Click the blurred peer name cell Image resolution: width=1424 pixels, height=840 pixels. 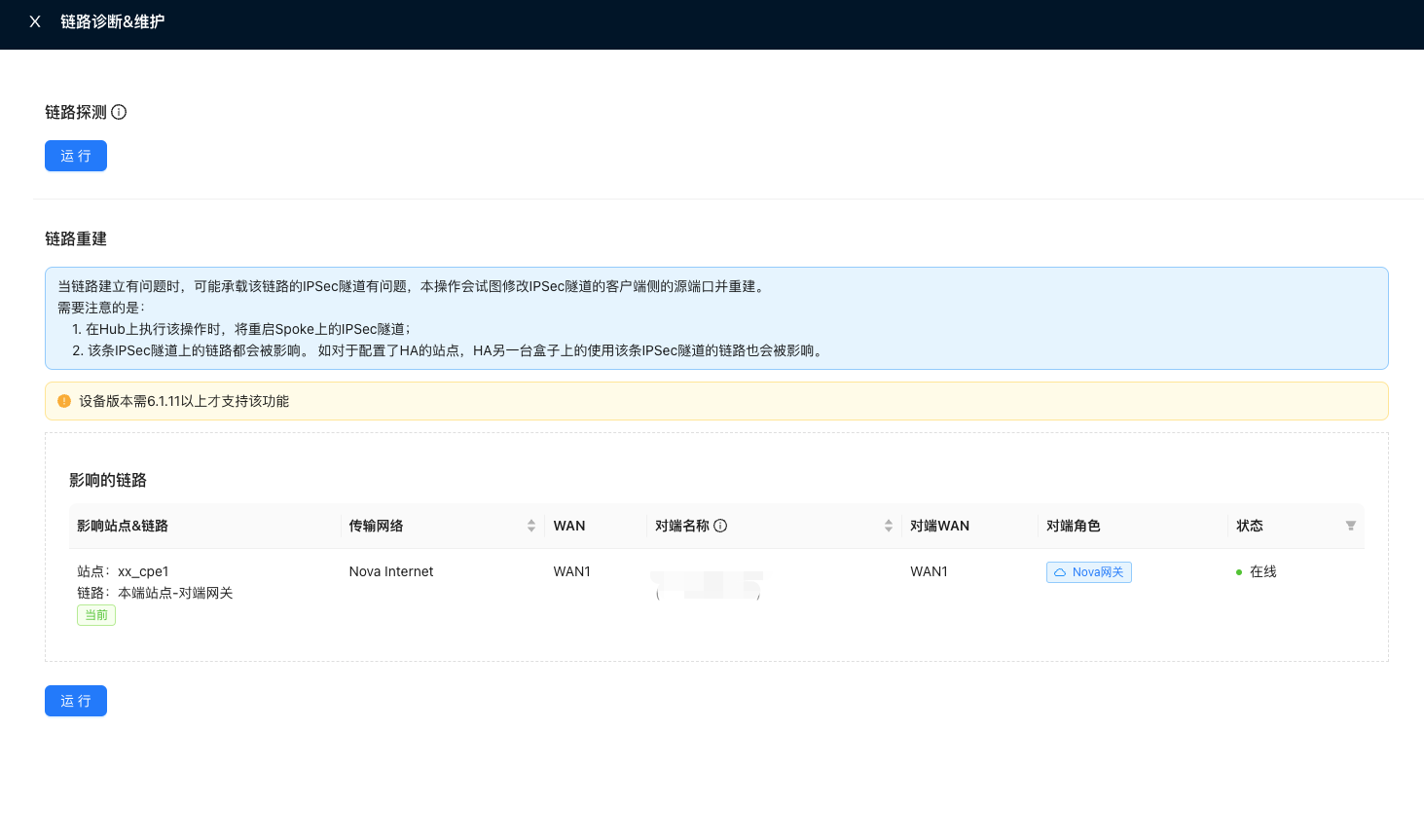pos(708,585)
